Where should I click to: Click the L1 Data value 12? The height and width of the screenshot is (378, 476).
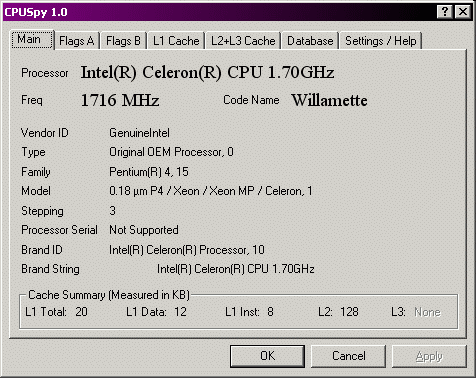pyautogui.click(x=180, y=312)
